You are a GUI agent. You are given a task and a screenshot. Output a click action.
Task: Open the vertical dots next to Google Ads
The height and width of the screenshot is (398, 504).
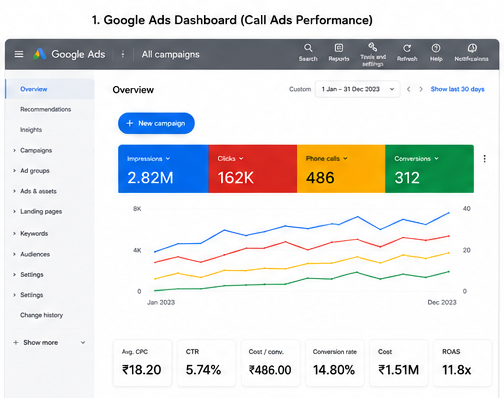click(x=123, y=54)
